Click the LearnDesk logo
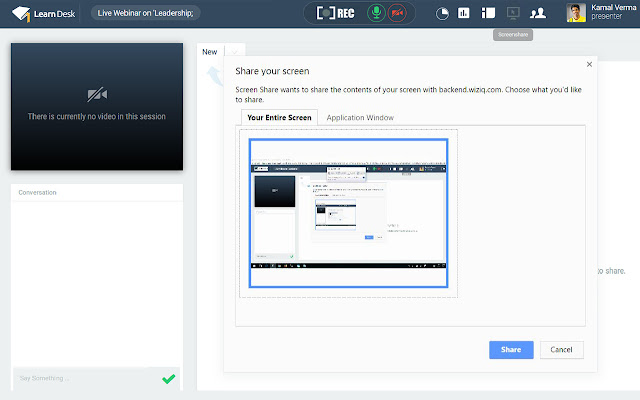 tap(44, 14)
